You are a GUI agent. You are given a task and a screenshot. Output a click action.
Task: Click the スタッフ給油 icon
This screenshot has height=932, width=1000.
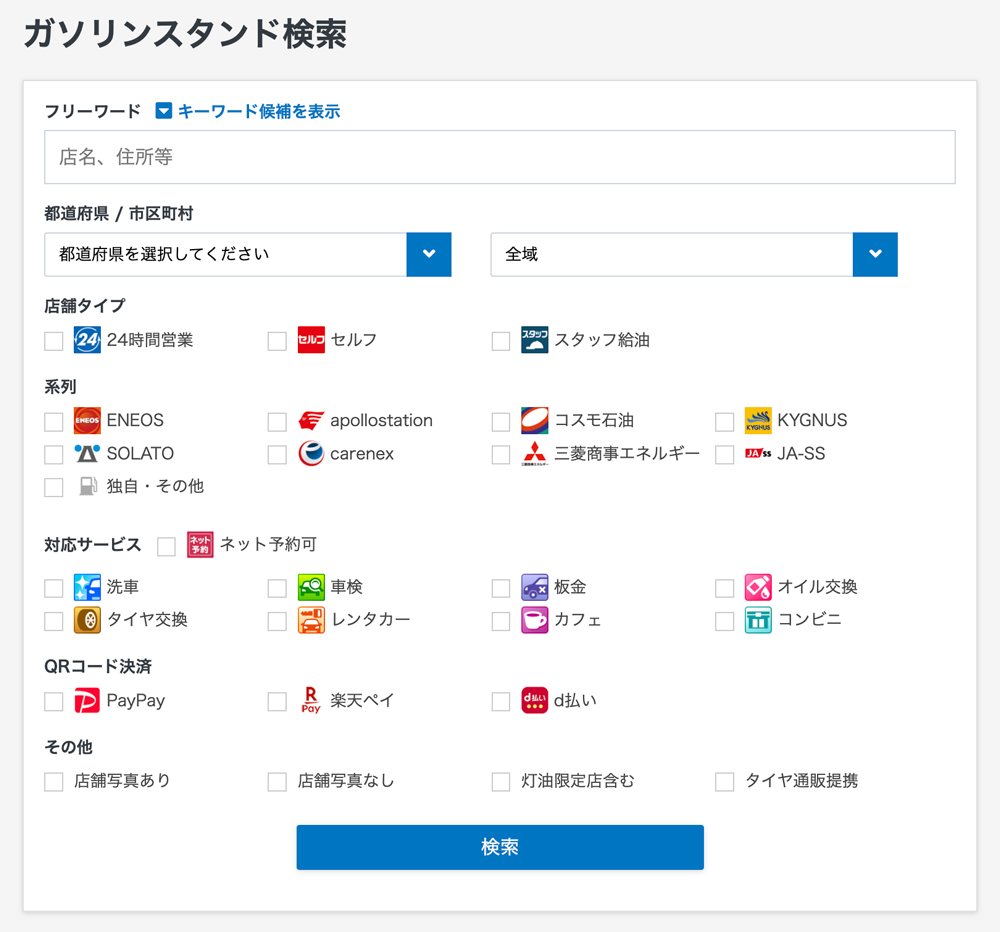[534, 339]
